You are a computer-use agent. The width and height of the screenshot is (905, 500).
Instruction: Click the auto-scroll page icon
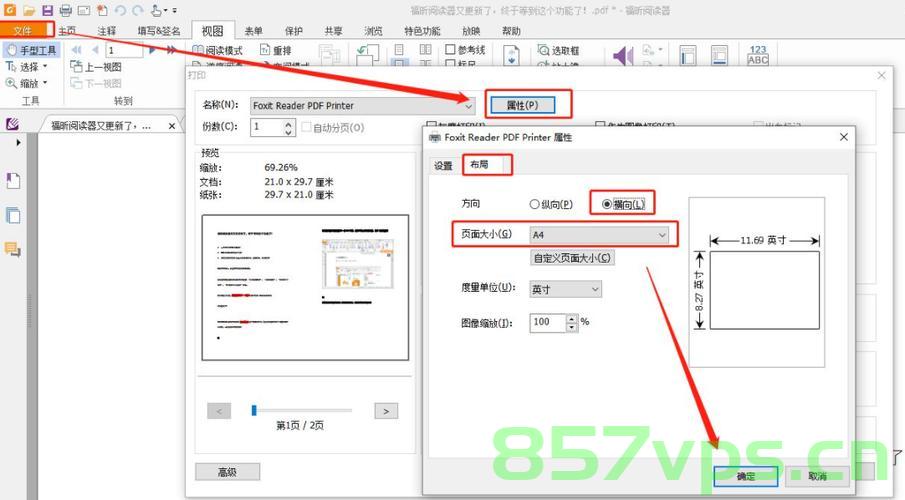click(511, 55)
